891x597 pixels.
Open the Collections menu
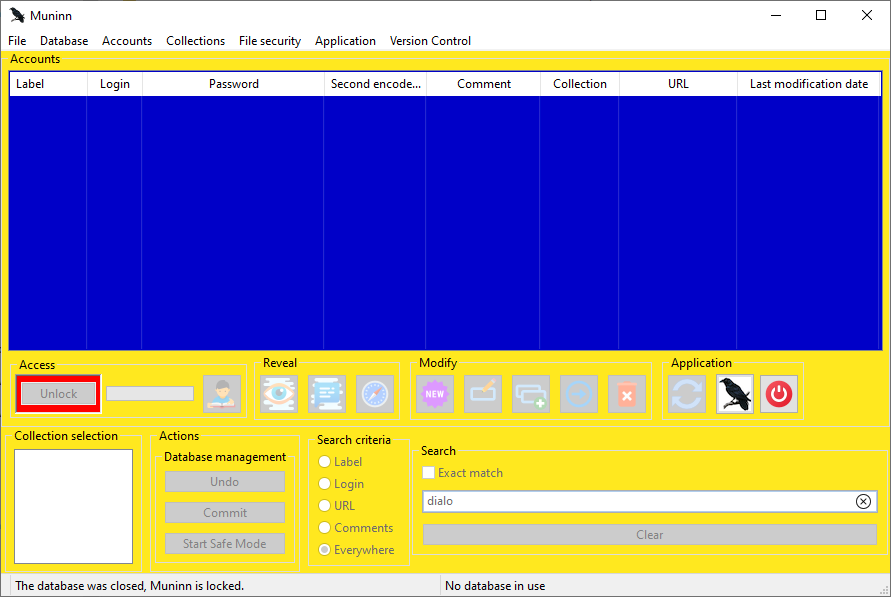click(x=195, y=41)
